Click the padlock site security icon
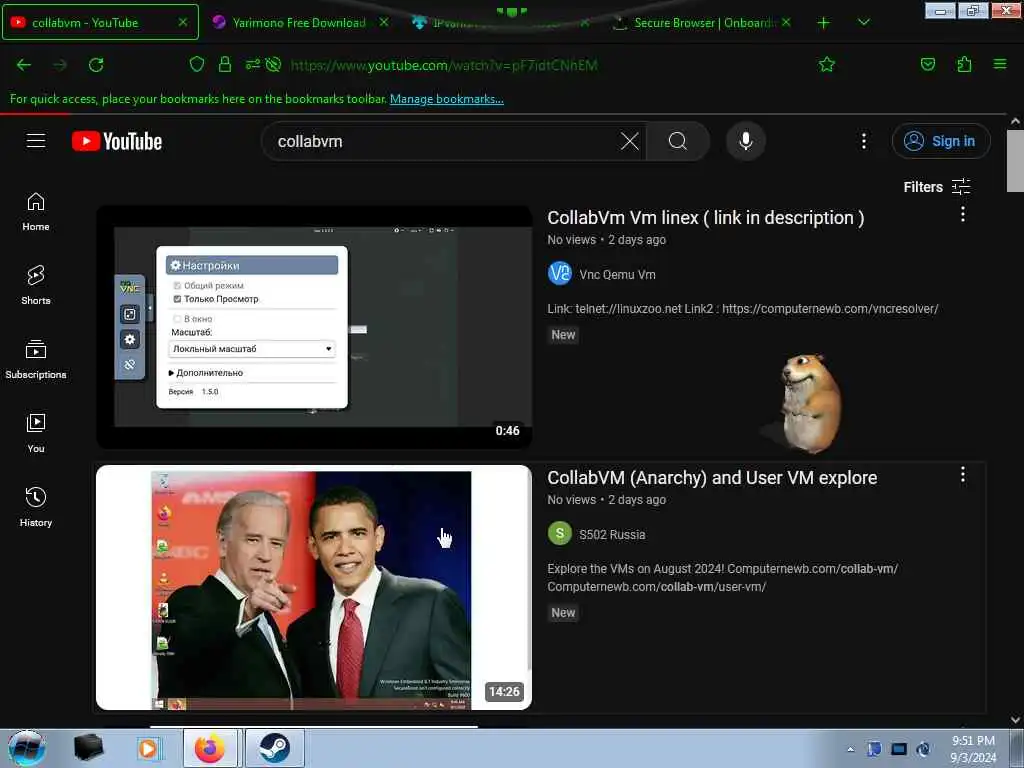This screenshot has width=1024, height=768. tap(225, 64)
